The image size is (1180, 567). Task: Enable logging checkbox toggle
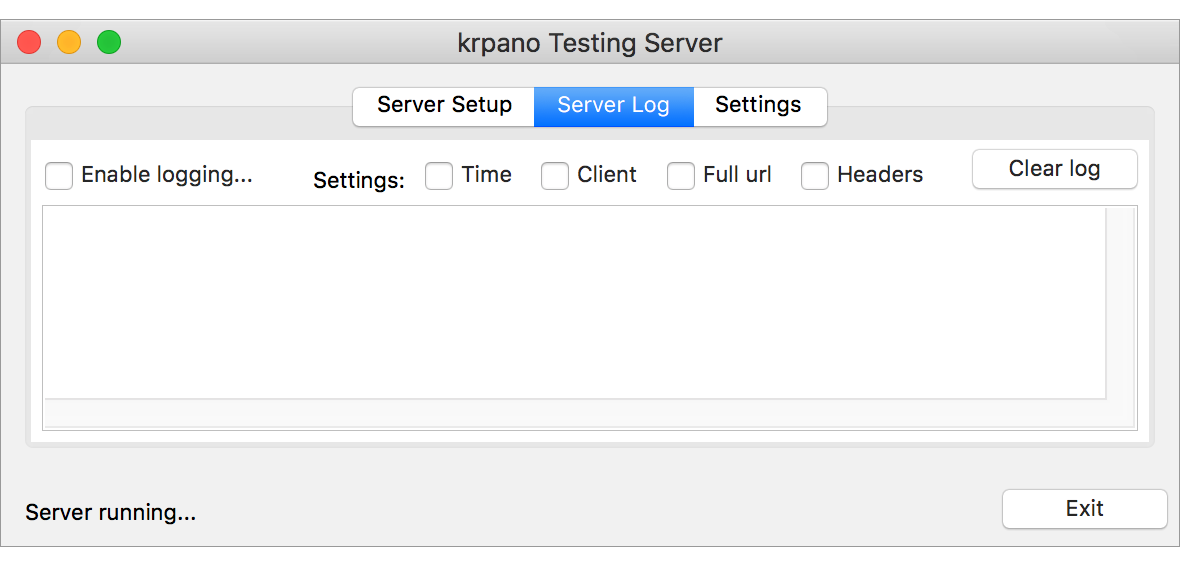[x=59, y=176]
